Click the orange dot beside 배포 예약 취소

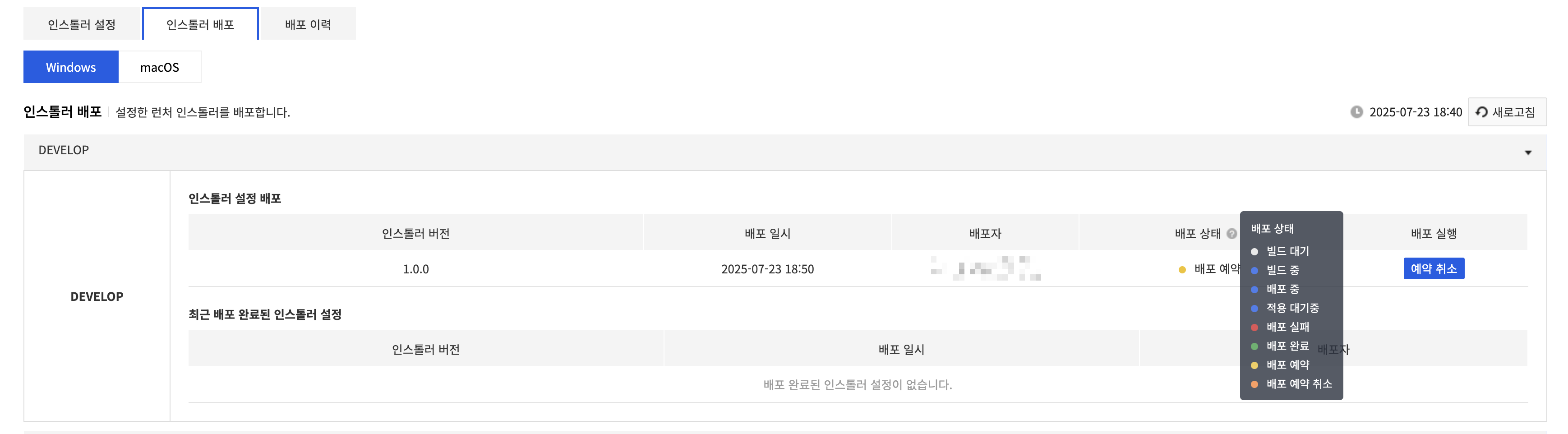[x=1254, y=384]
